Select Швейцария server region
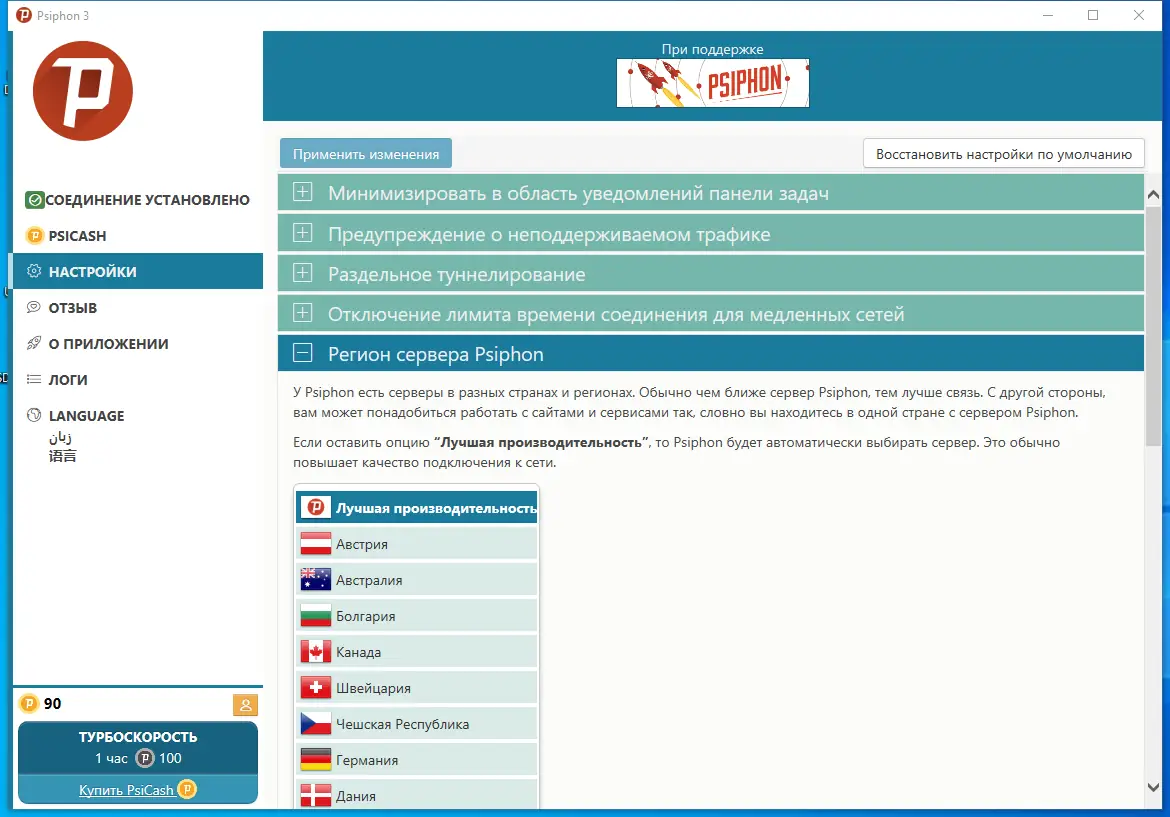Screen dimensions: 1170x817 [417, 688]
